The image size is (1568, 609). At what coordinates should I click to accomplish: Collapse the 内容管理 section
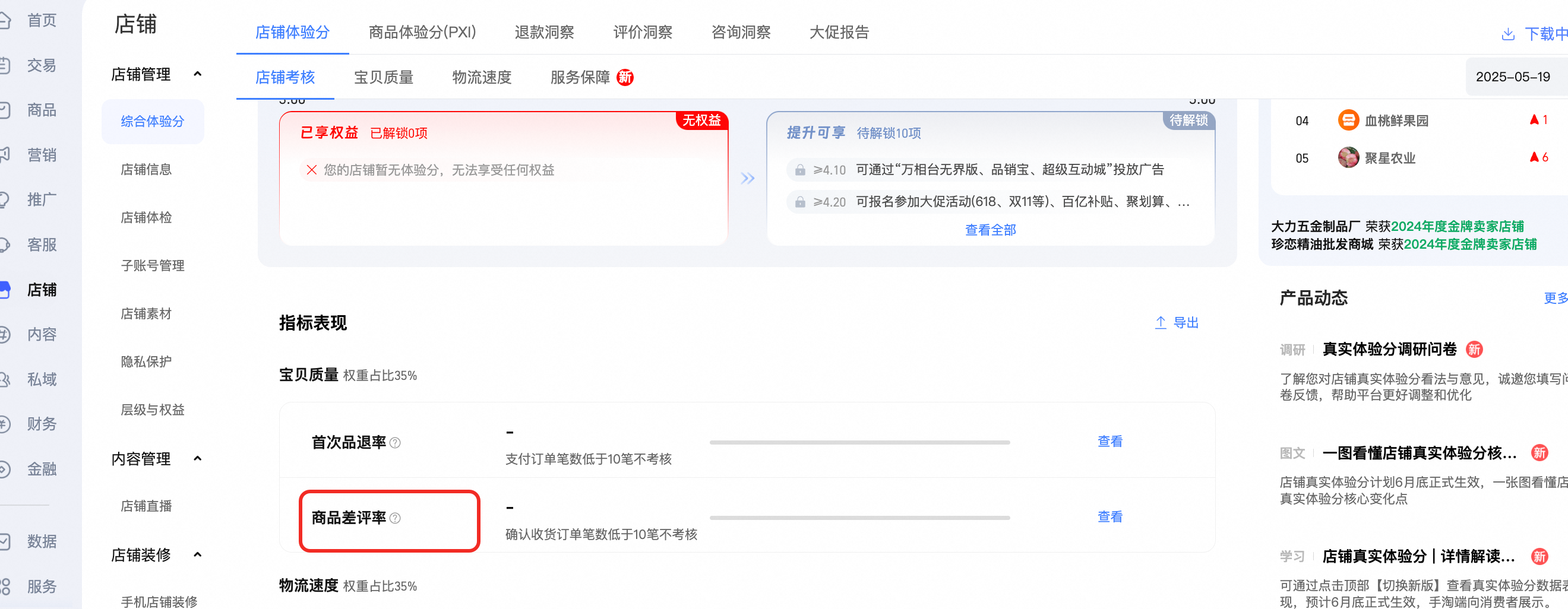coord(197,459)
